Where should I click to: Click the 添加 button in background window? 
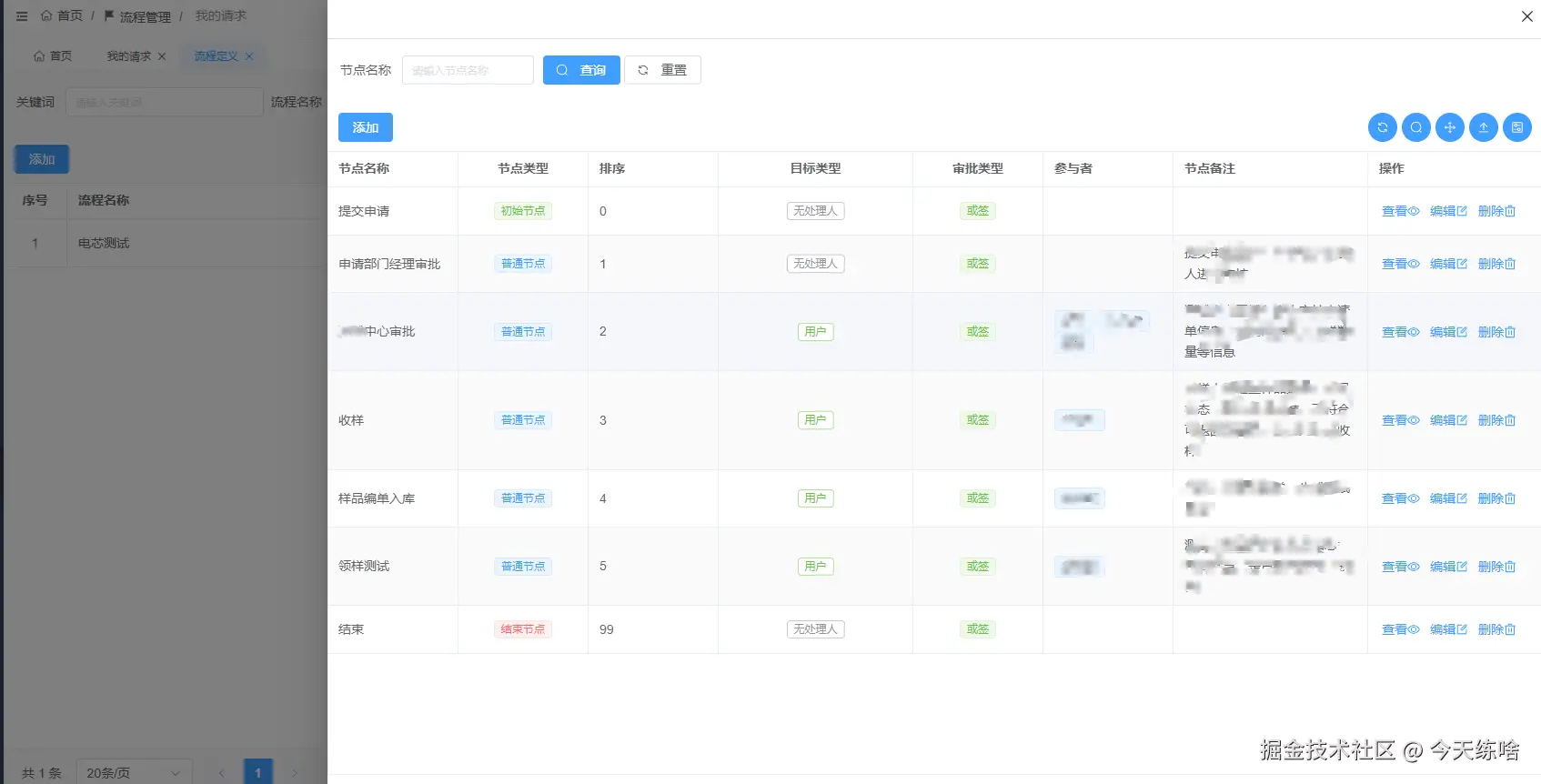(x=42, y=159)
